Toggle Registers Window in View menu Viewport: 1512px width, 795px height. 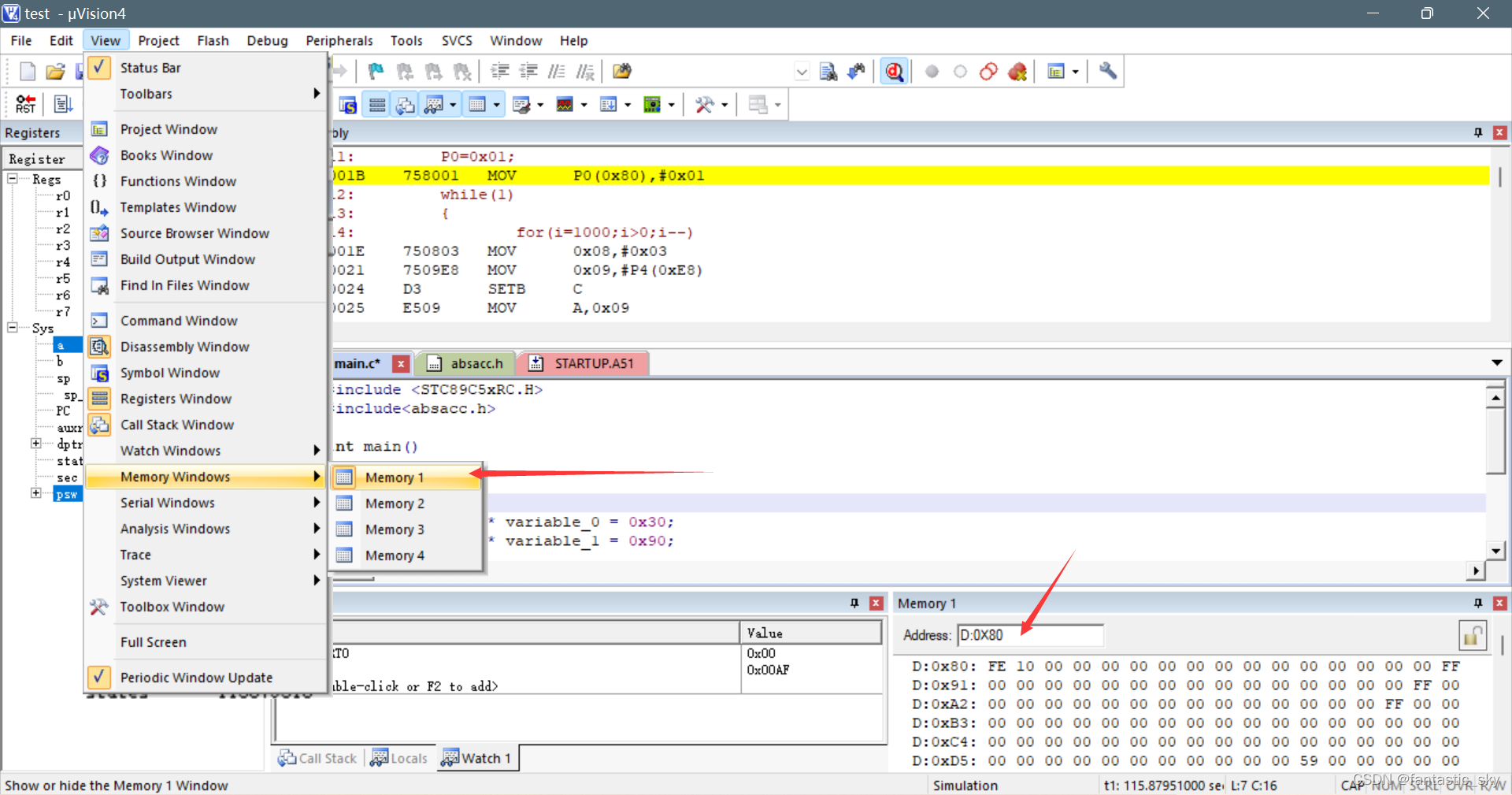coord(206,399)
